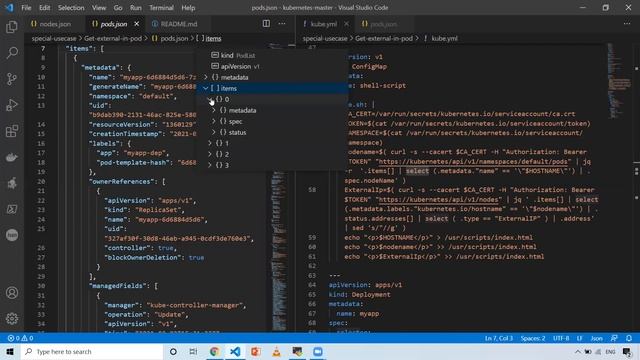640x360 pixels.
Task: Switch to the README.md tab
Action: point(178,24)
